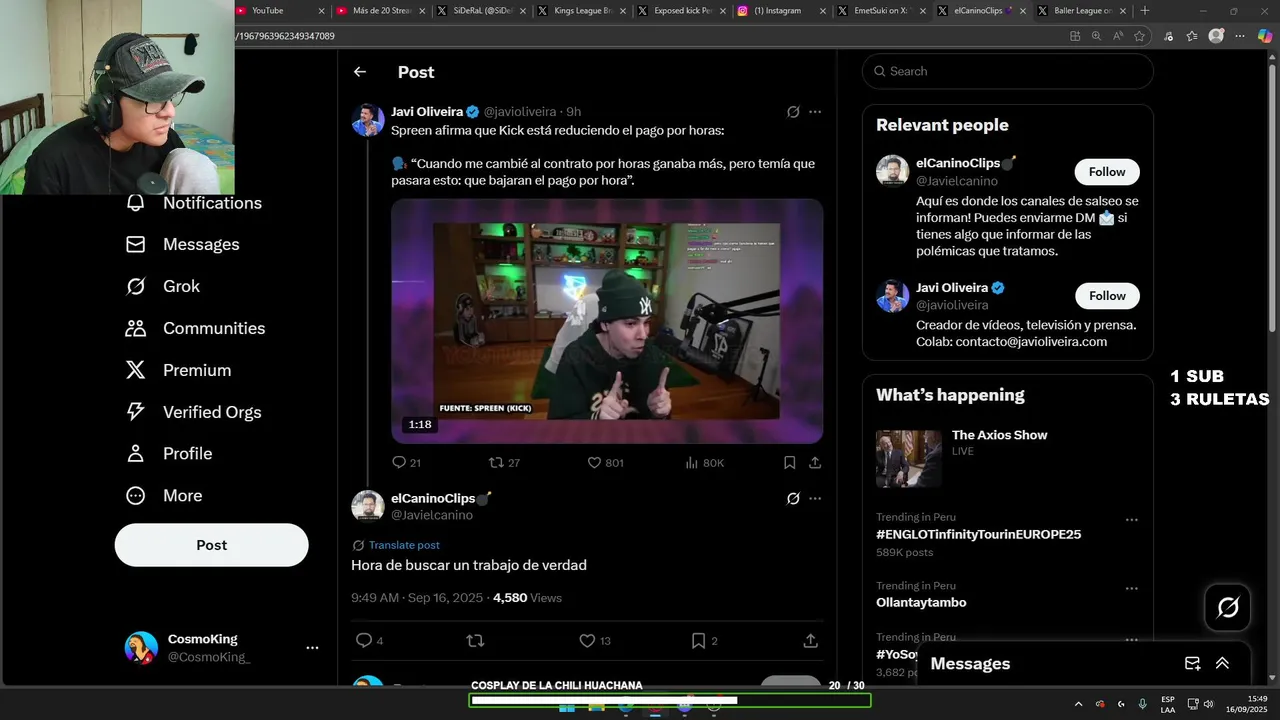Follow elCaninoClips in Relevant people
1280x720 pixels.
point(1107,172)
